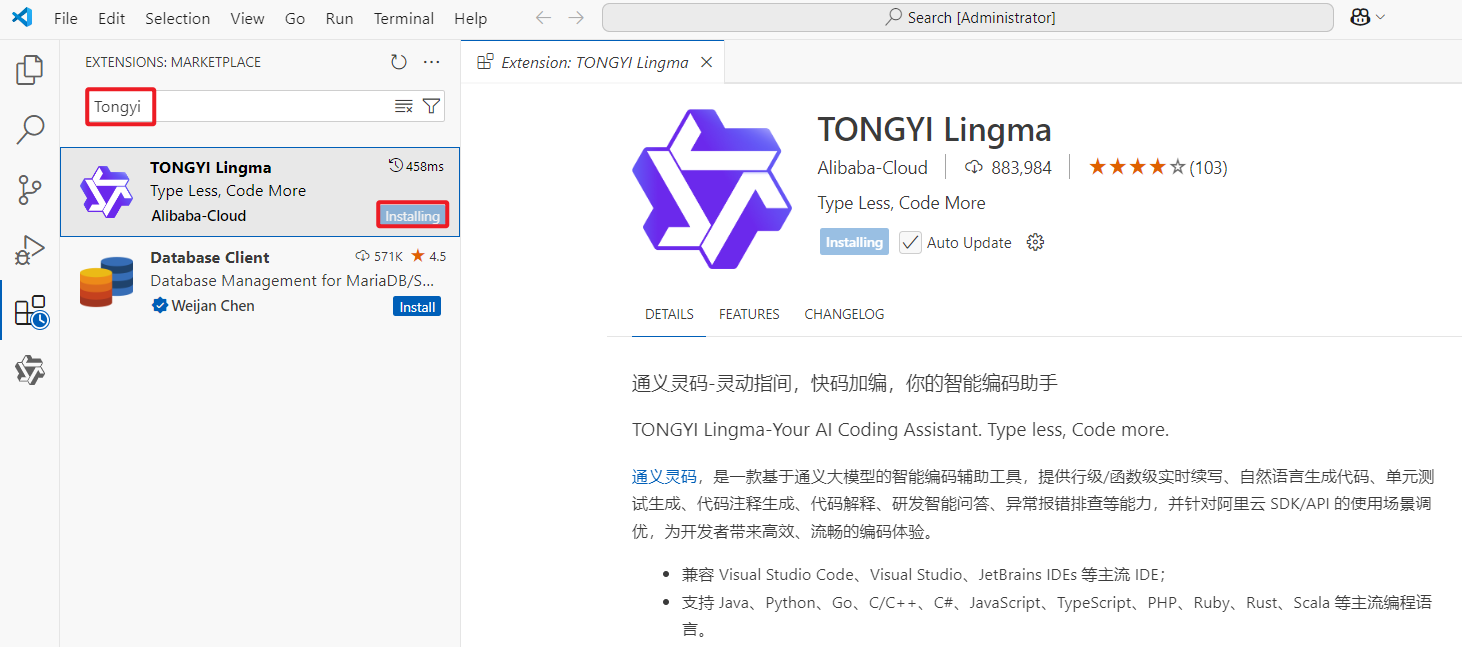Install the Database Client extension
Image resolution: width=1462 pixels, height=647 pixels.
click(x=417, y=307)
